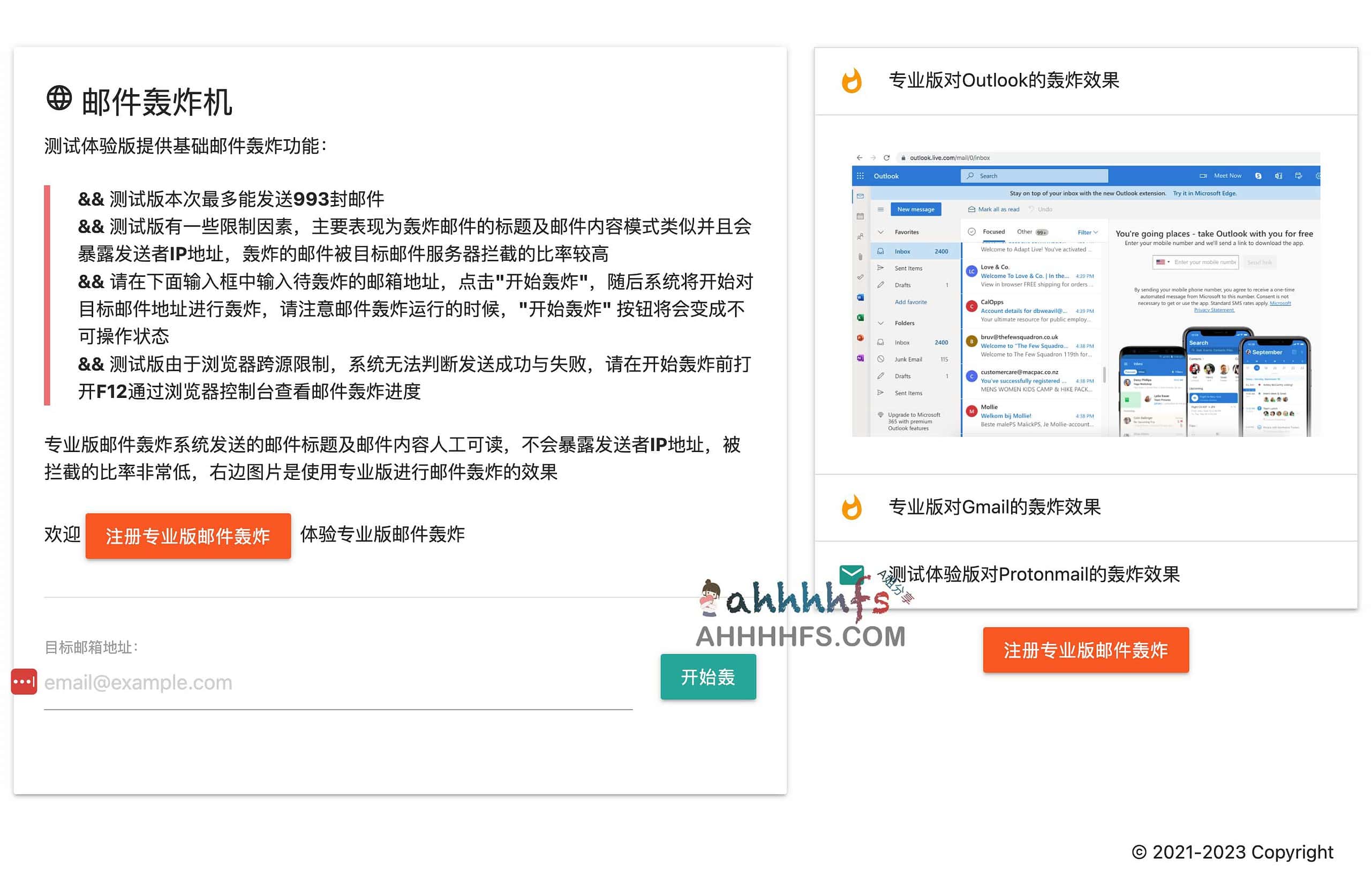Collapse the Folders section
The height and width of the screenshot is (896, 1371).
(882, 323)
